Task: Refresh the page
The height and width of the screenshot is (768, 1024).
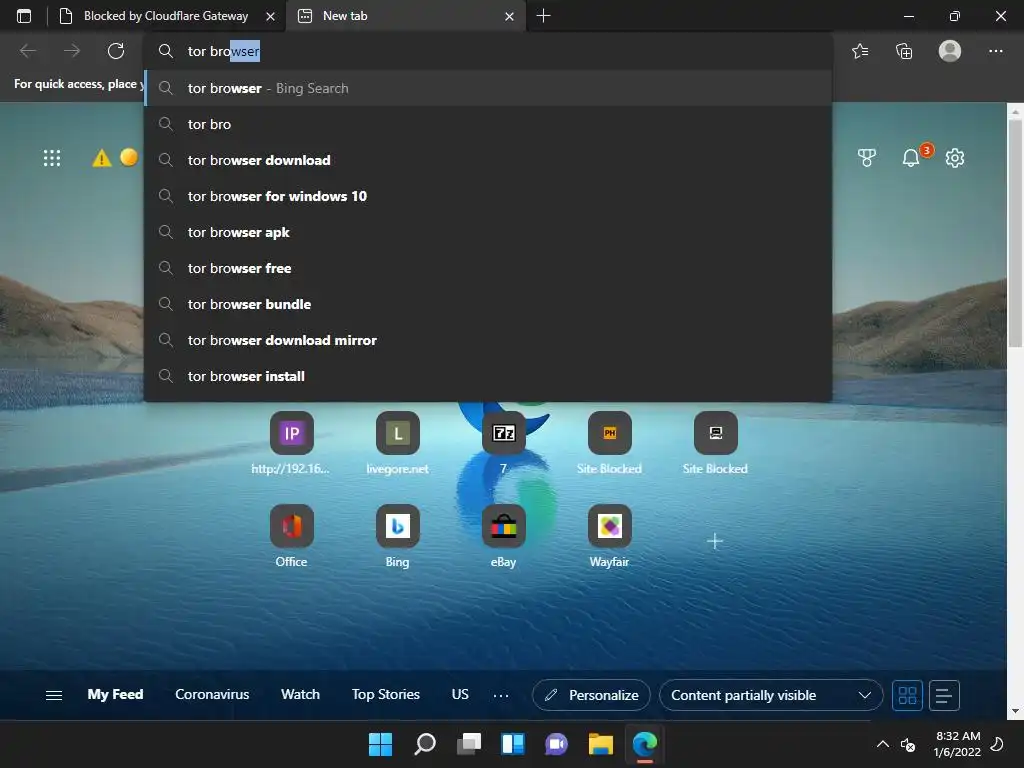Action: (116, 51)
